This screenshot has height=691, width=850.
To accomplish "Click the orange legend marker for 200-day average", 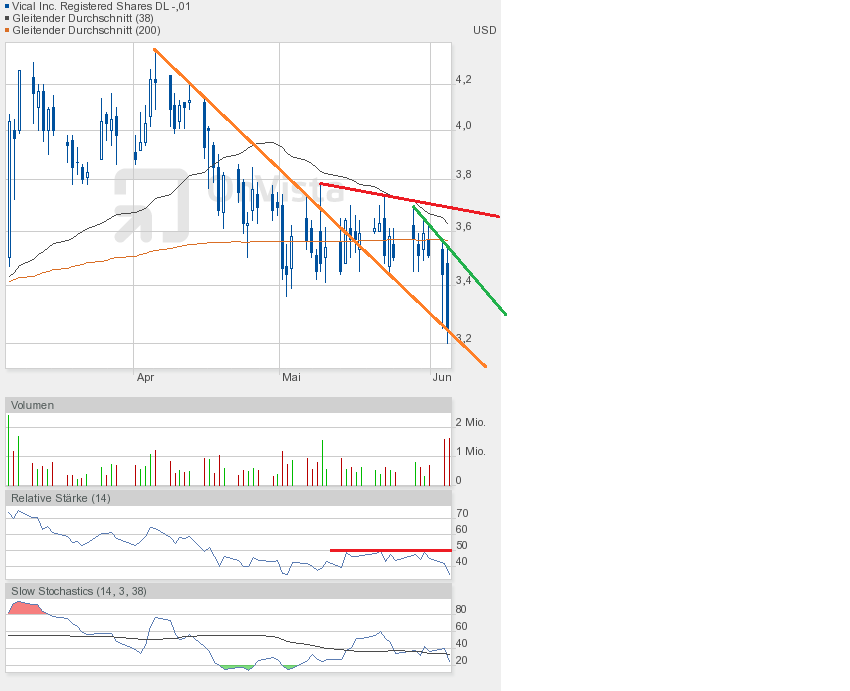I will click(7, 30).
